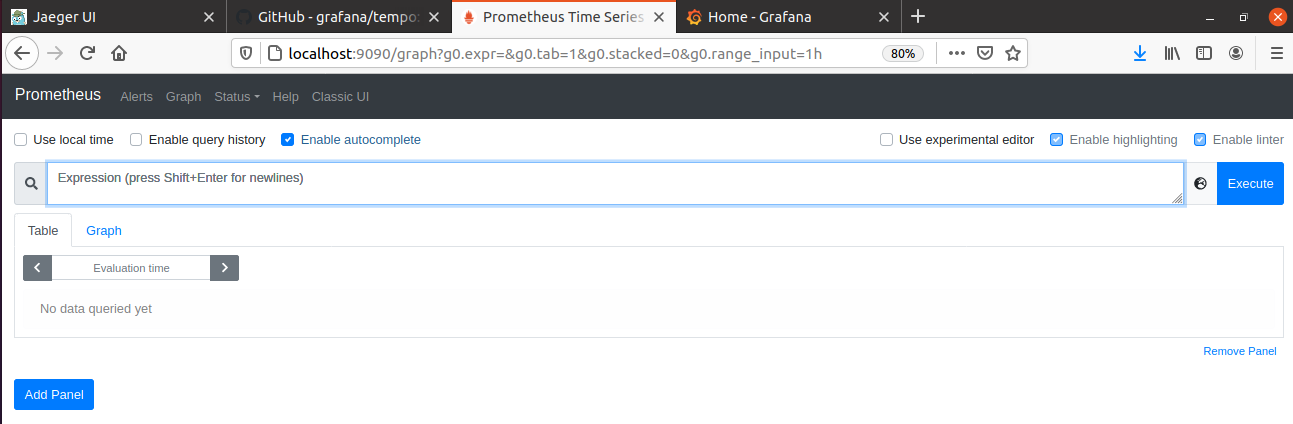The width and height of the screenshot is (1293, 424).
Task: Reload the page with the refresh icon
Action: pos(87,53)
